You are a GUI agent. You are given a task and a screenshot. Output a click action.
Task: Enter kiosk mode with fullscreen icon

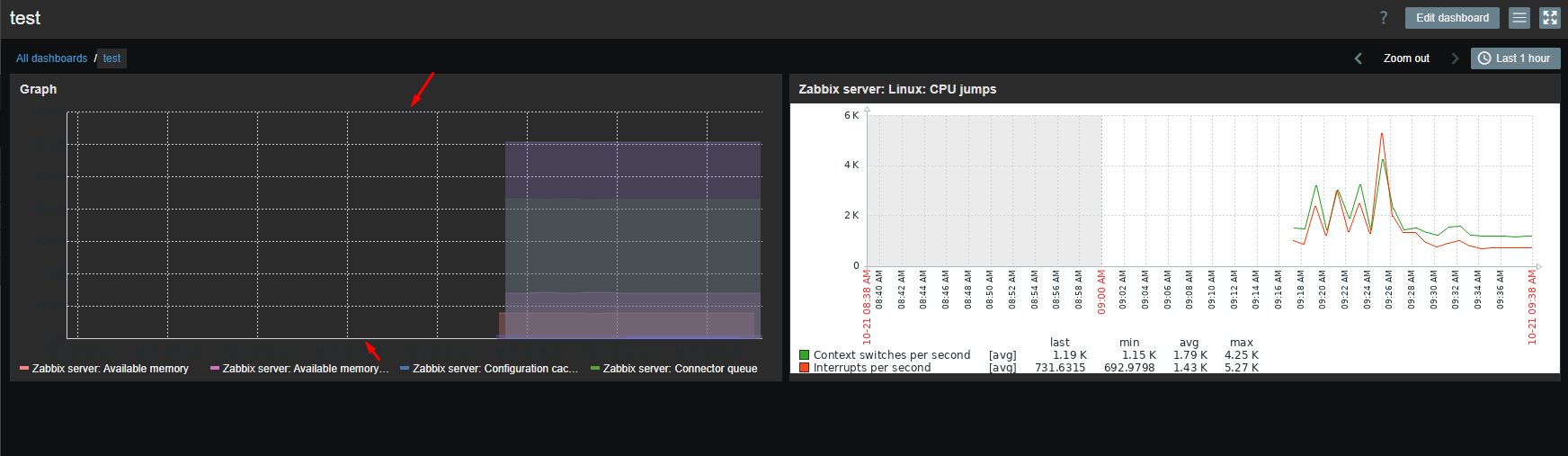[1550, 18]
